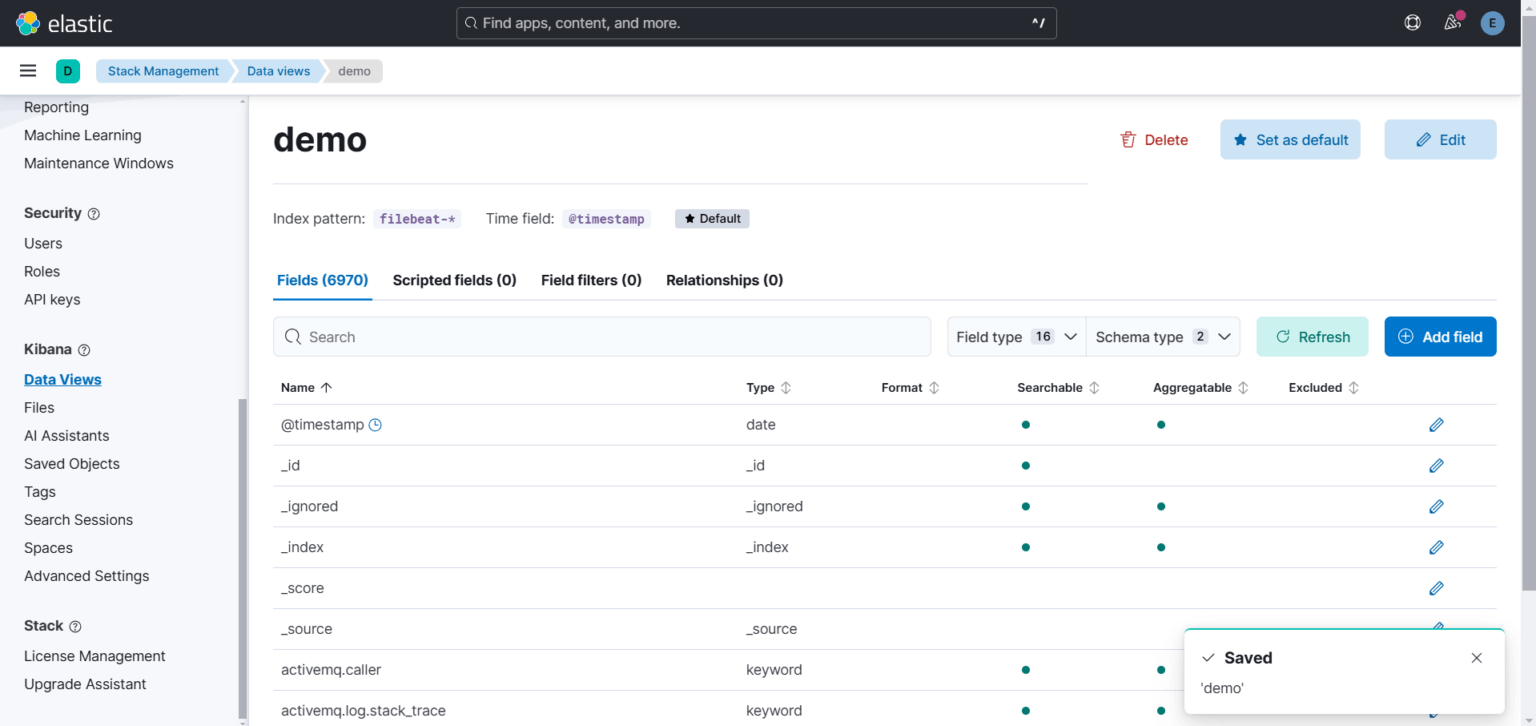
Task: Open the Schema type filter dropdown
Action: (1162, 336)
